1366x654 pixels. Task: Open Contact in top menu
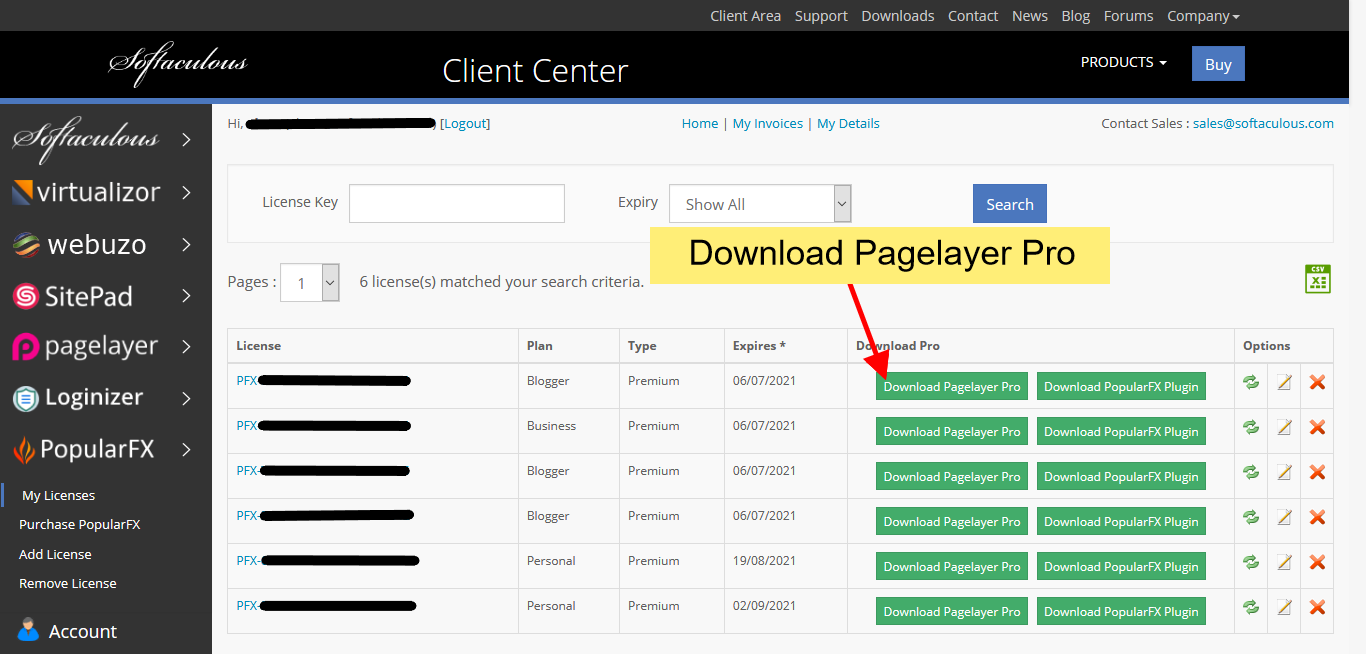coord(973,16)
